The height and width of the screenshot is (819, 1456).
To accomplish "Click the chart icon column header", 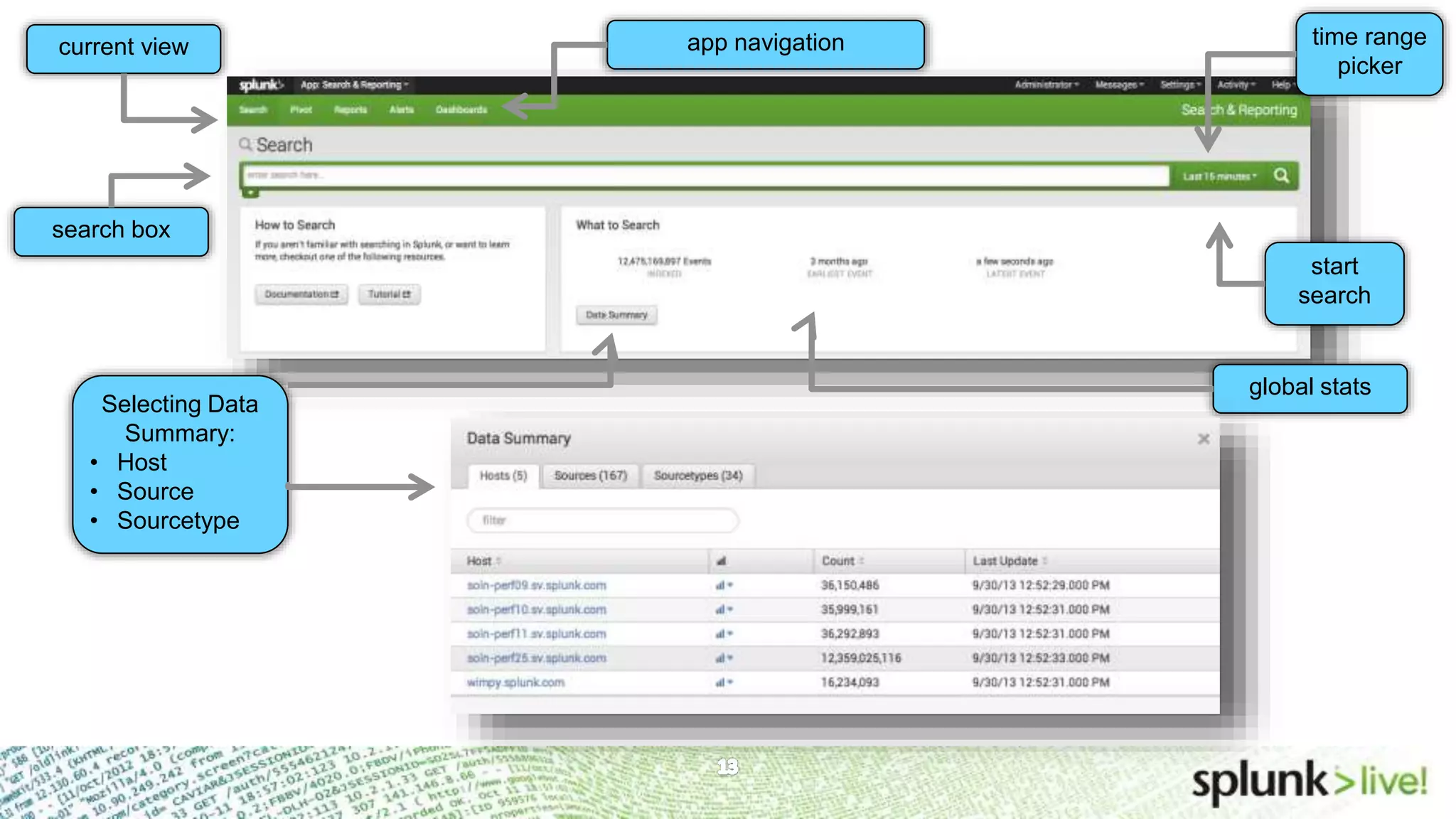I will tap(721, 561).
